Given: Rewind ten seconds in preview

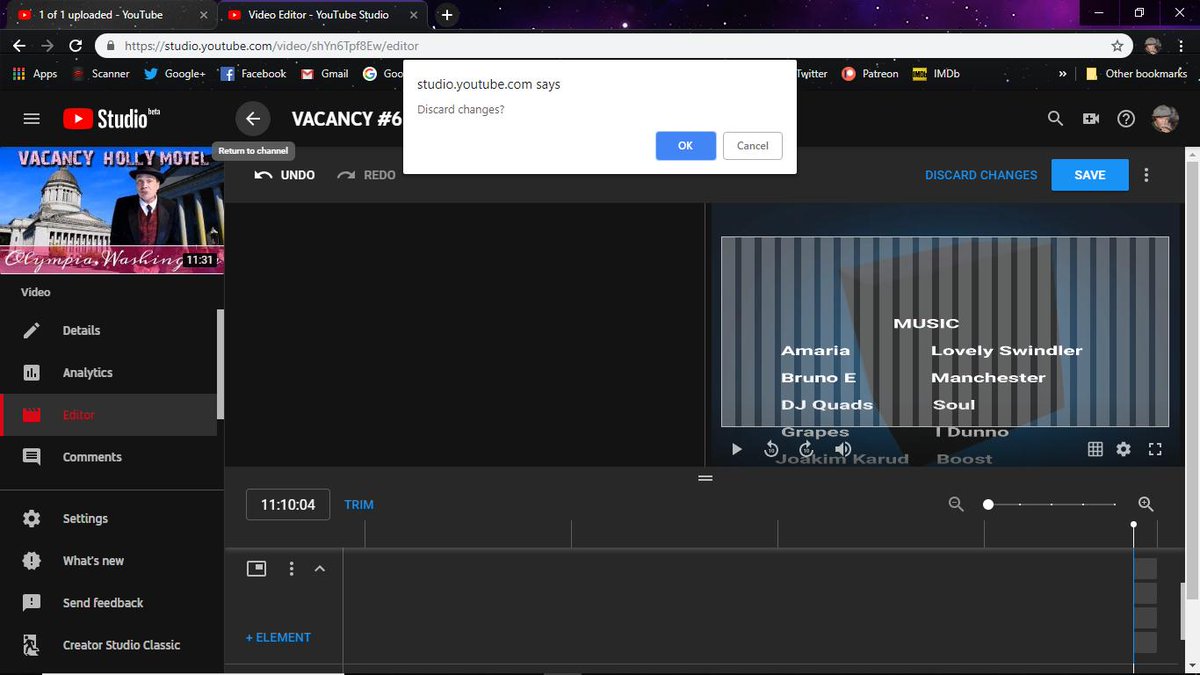Looking at the screenshot, I should click(771, 450).
